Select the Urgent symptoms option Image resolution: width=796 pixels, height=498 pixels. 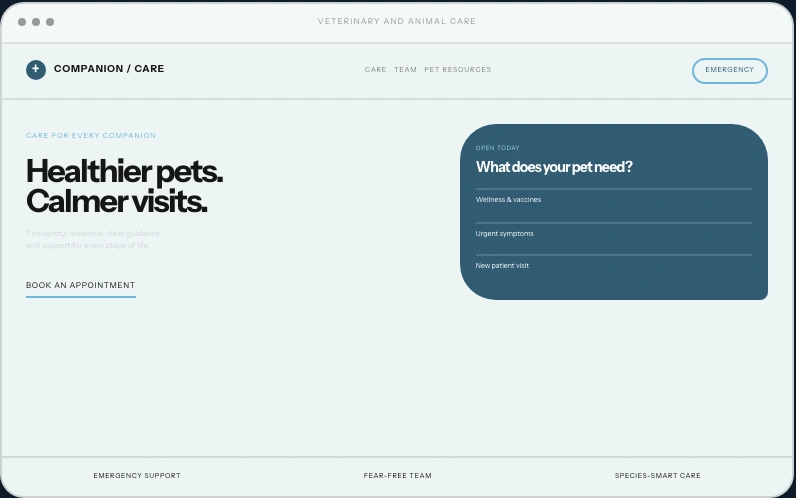614,239
